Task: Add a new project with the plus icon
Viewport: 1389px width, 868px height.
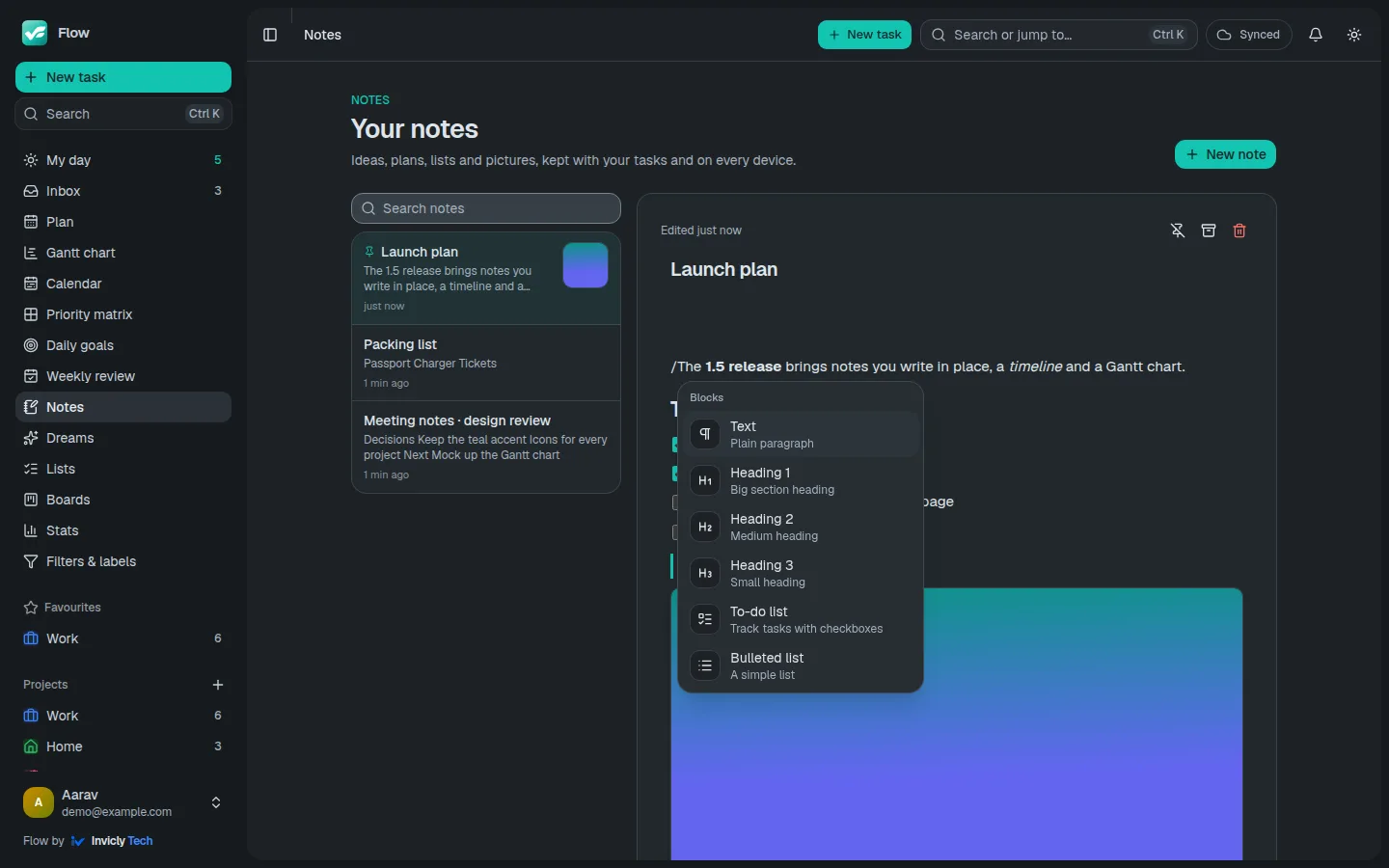Action: pyautogui.click(x=218, y=685)
